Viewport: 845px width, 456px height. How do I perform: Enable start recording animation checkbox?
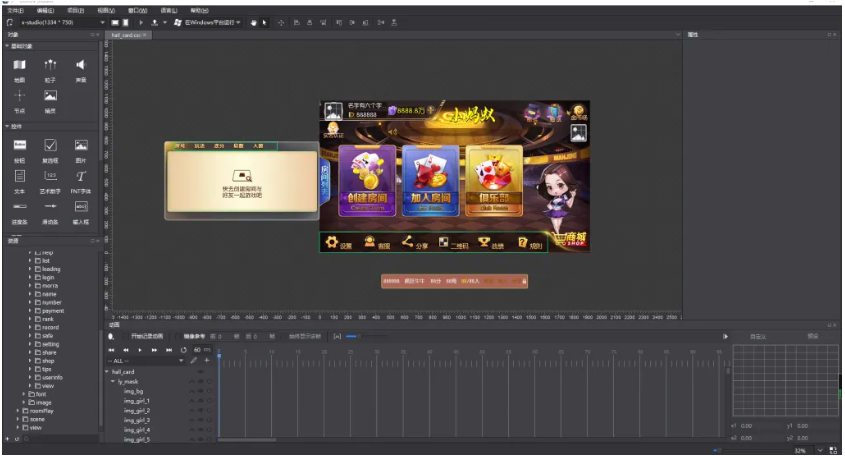click(126, 336)
